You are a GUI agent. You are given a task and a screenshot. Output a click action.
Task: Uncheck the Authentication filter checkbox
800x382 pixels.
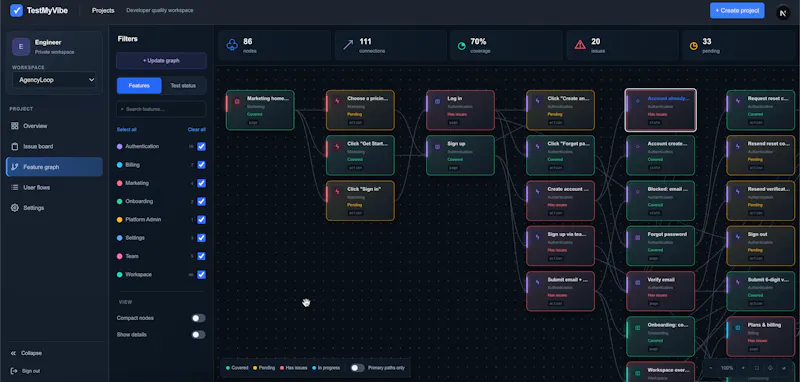pyautogui.click(x=201, y=146)
